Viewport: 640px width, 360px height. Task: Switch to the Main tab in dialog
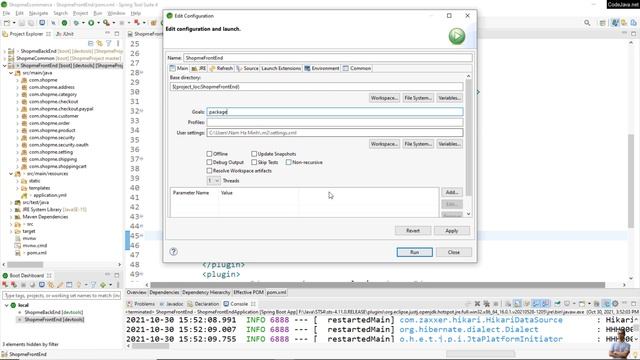point(179,68)
